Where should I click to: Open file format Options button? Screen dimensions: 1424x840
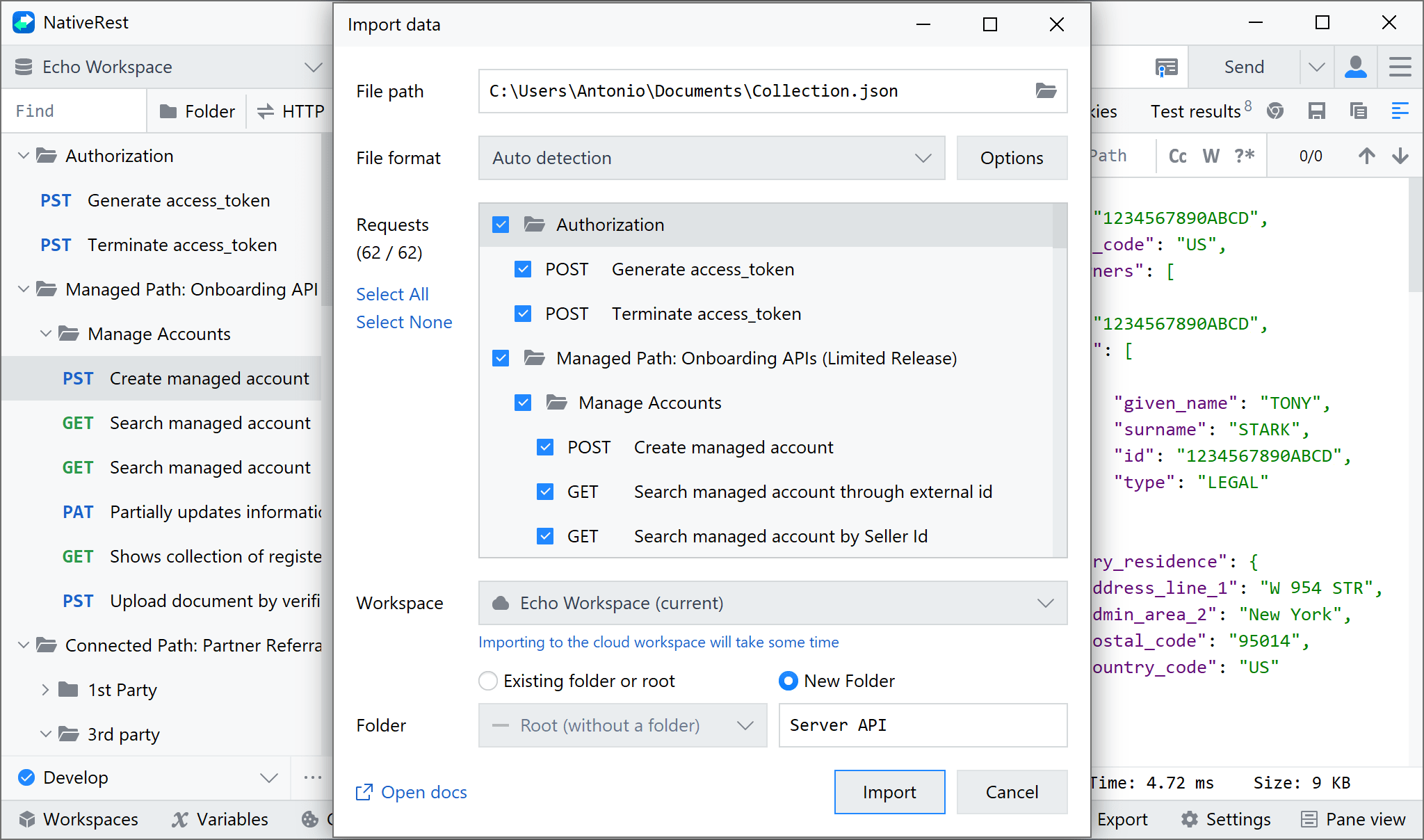tap(1012, 158)
